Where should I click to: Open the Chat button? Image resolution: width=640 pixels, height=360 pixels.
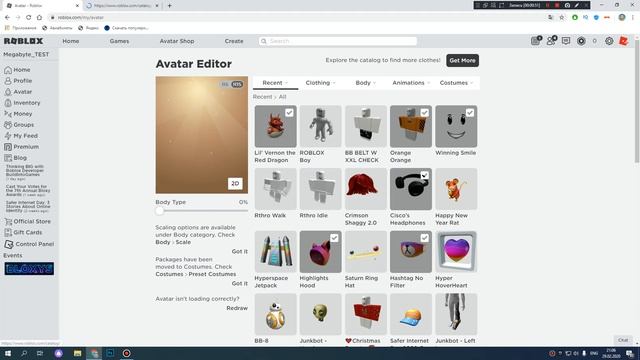point(623,340)
